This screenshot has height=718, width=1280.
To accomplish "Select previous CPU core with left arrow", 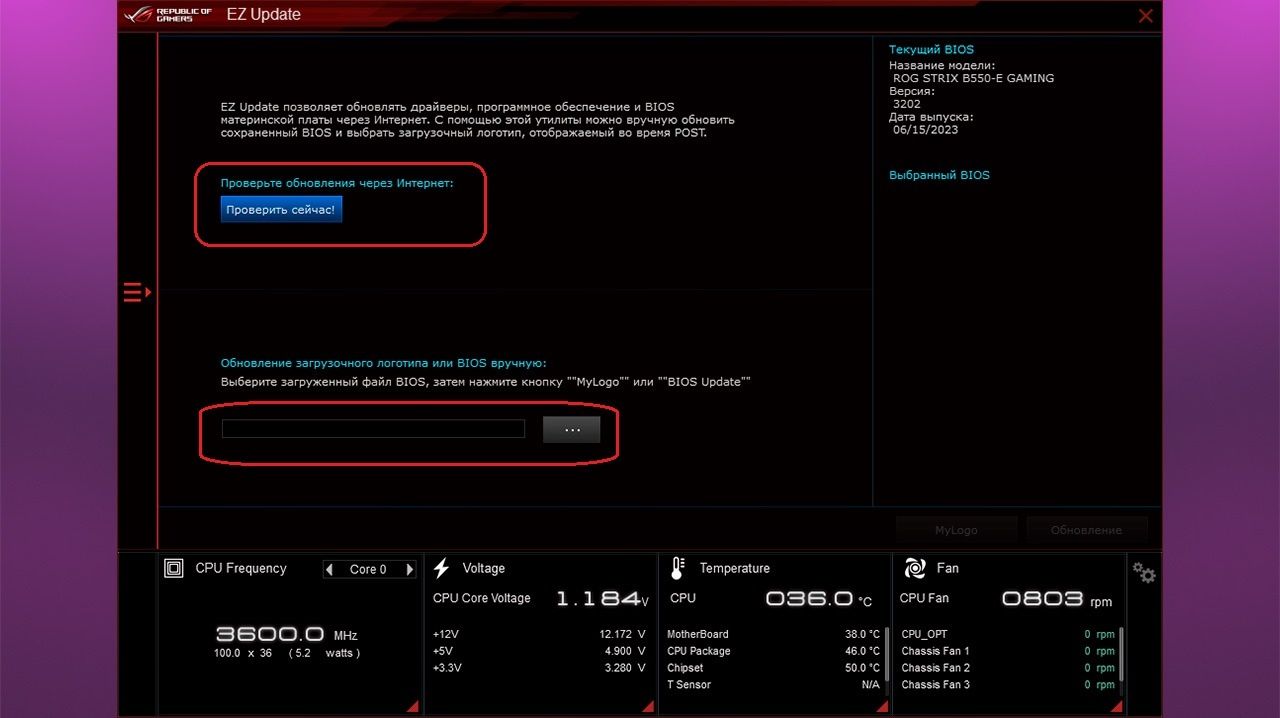I will click(330, 570).
